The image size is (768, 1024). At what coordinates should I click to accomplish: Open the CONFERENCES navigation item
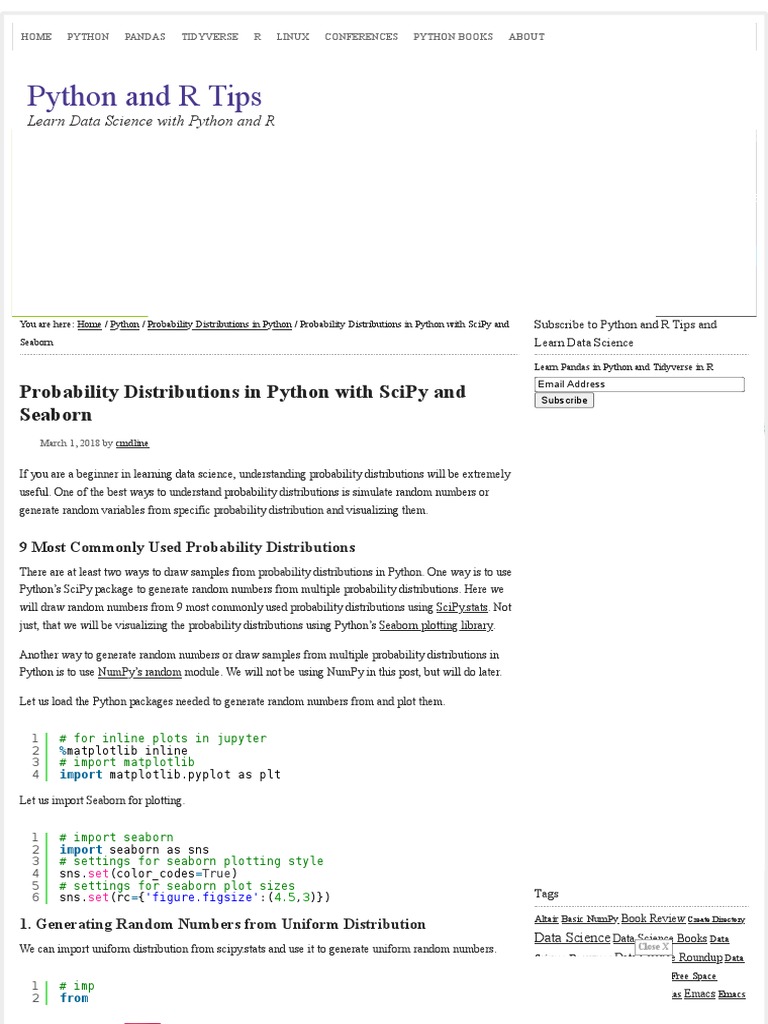click(x=361, y=37)
